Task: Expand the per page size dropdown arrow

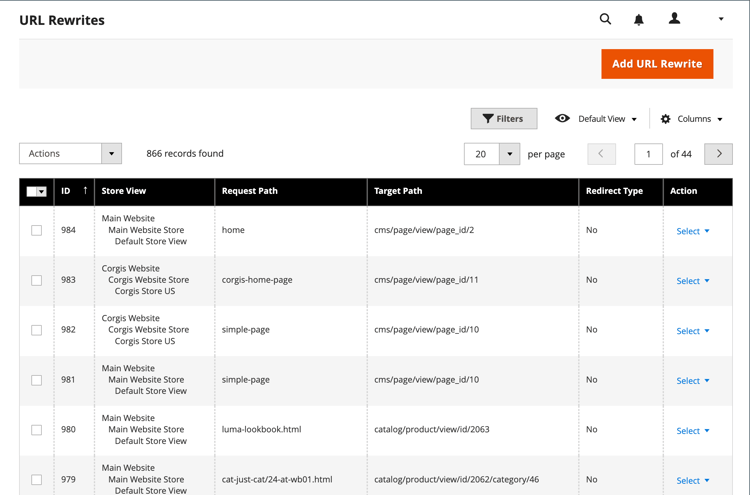Action: point(509,154)
